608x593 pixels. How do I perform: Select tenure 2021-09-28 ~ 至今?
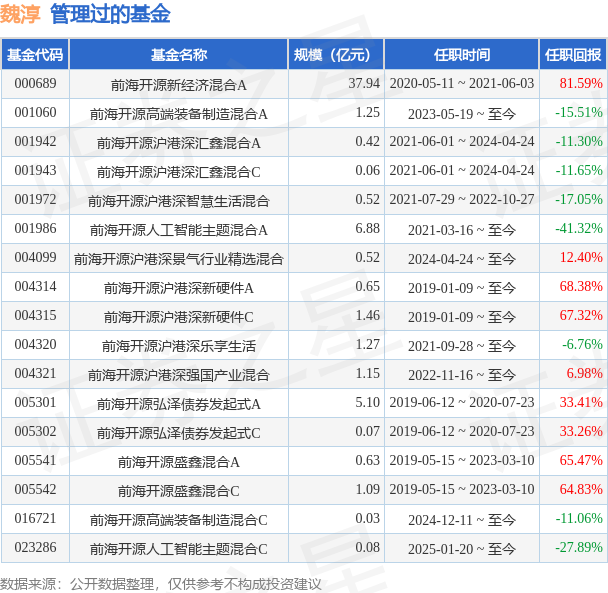pos(461,346)
